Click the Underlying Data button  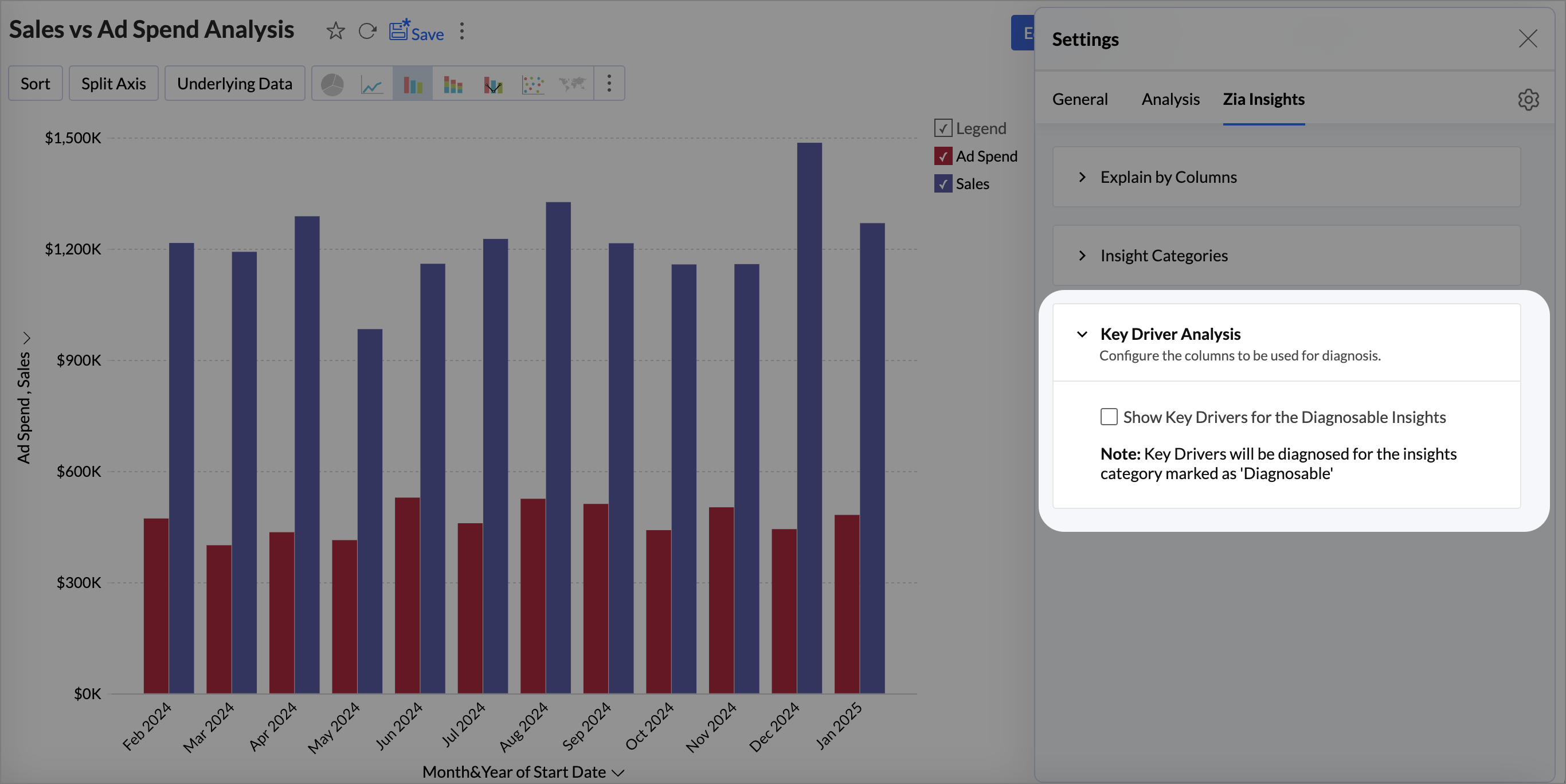[234, 84]
